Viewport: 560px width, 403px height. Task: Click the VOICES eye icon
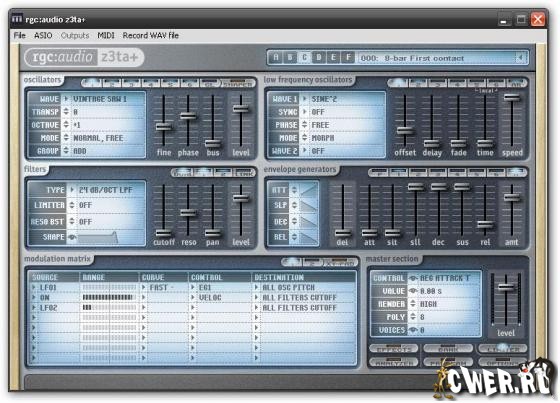tap(413, 330)
